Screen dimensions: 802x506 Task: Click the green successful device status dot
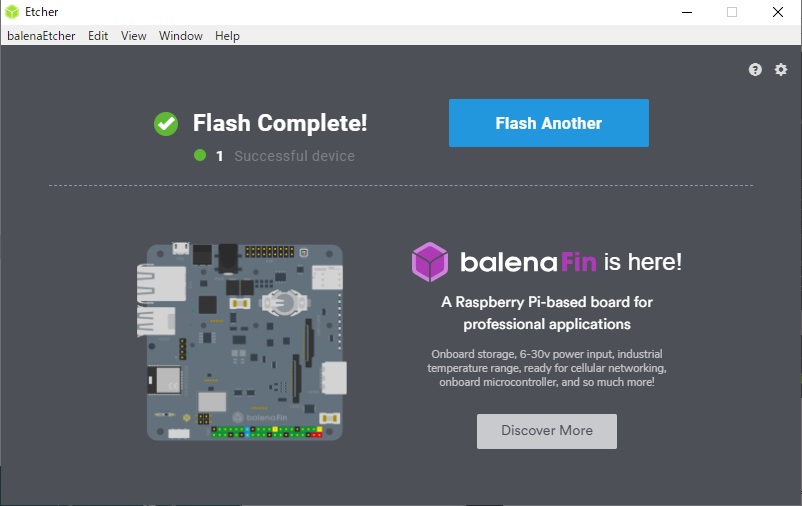(x=200, y=155)
